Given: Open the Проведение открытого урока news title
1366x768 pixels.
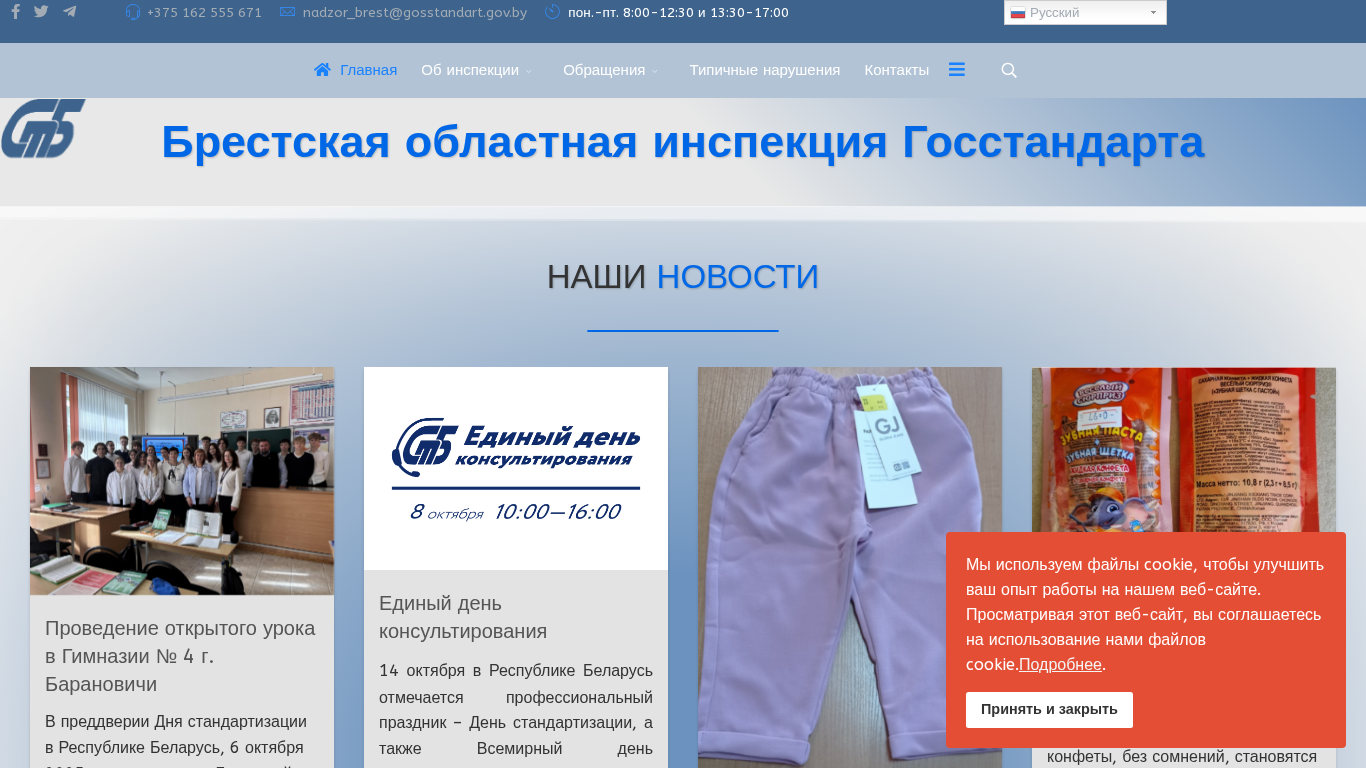Looking at the screenshot, I should [180, 656].
